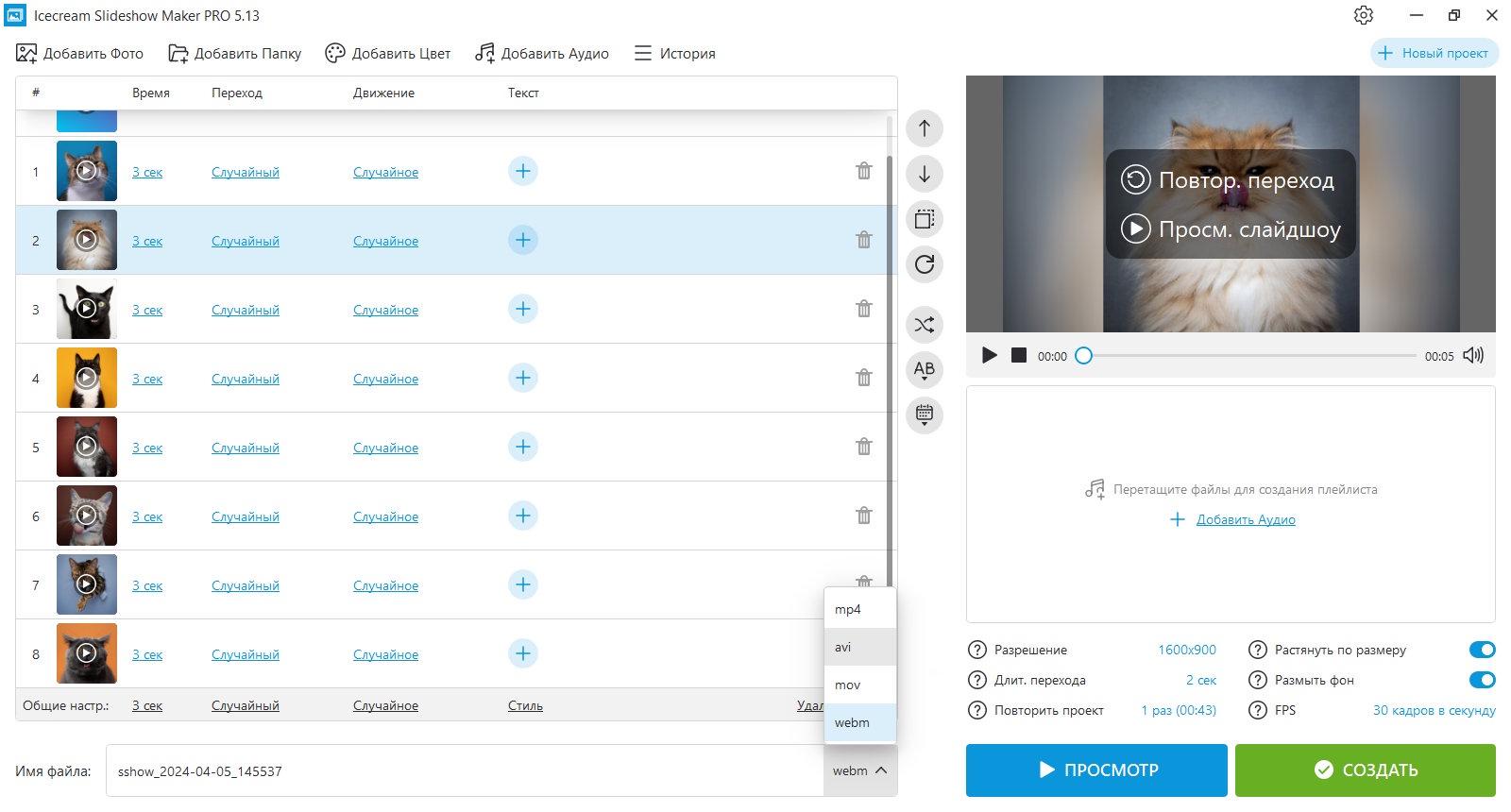This screenshot has width=1511, height=812.
Task: Click Добавить Фото in the toolbar
Action: click(x=79, y=54)
